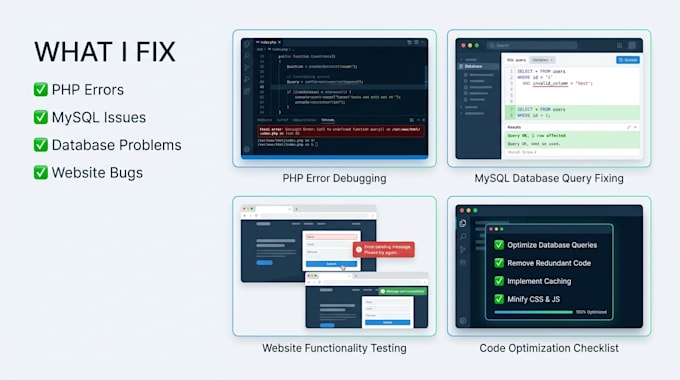Click the green 'Message sent successfully' notification
This screenshot has height=380, width=680.
402,291
